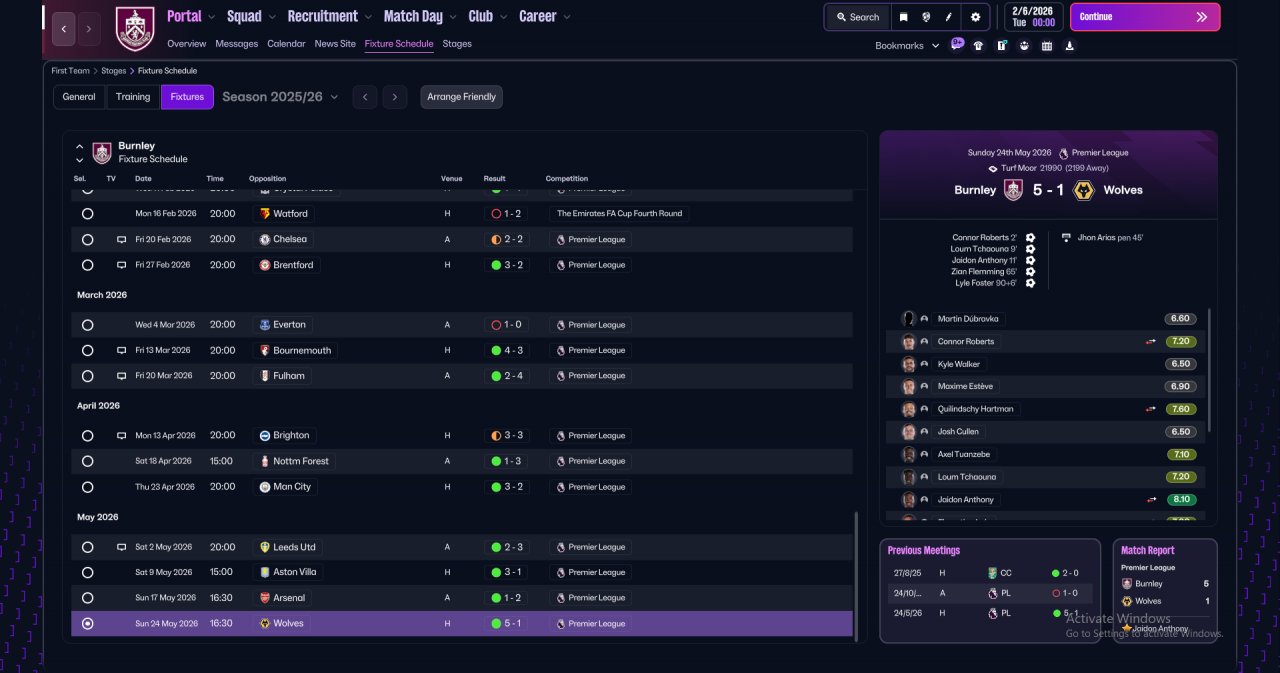
Task: Open the messages icon with 9+ badge
Action: (957, 44)
